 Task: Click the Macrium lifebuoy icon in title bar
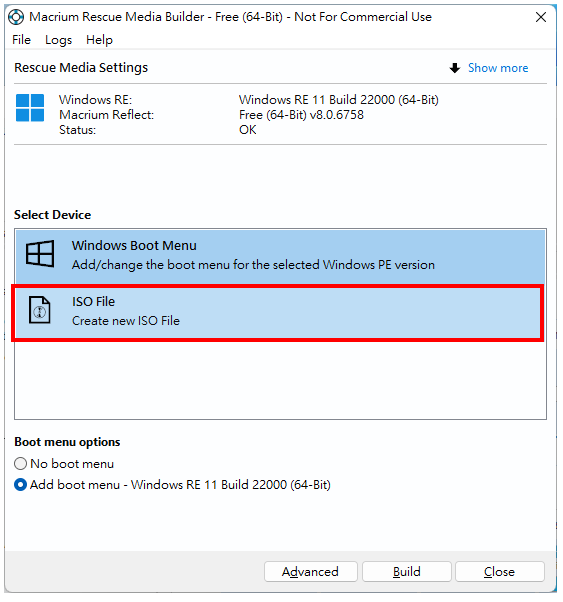16,17
